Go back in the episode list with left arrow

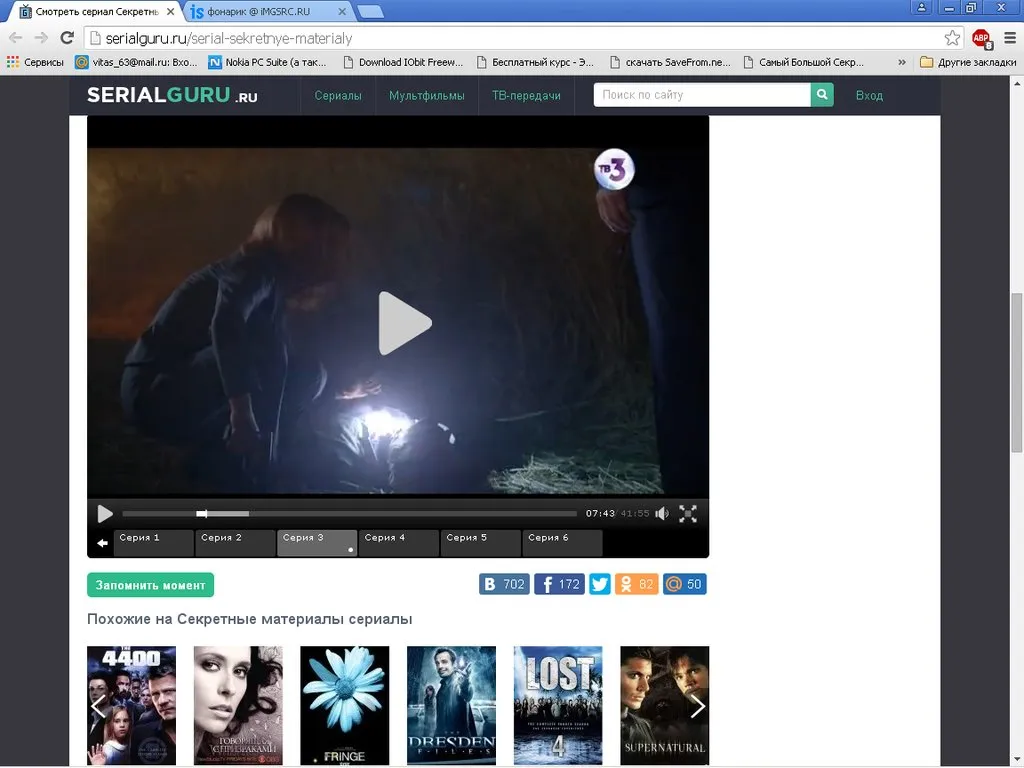coord(103,543)
